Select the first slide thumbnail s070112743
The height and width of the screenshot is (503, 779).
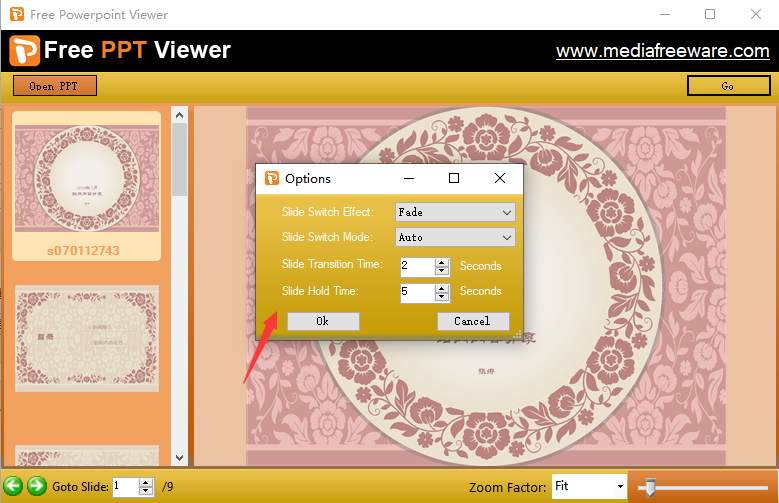pyautogui.click(x=86, y=185)
